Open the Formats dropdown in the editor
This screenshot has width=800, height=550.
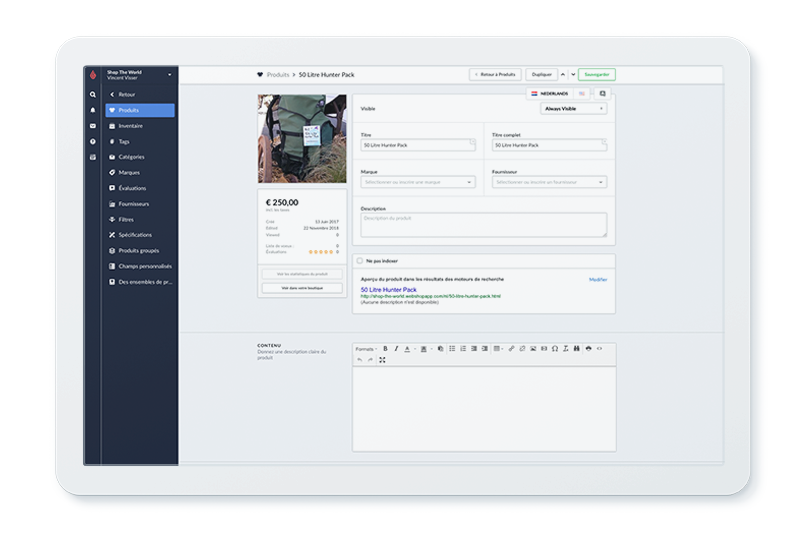tap(366, 349)
